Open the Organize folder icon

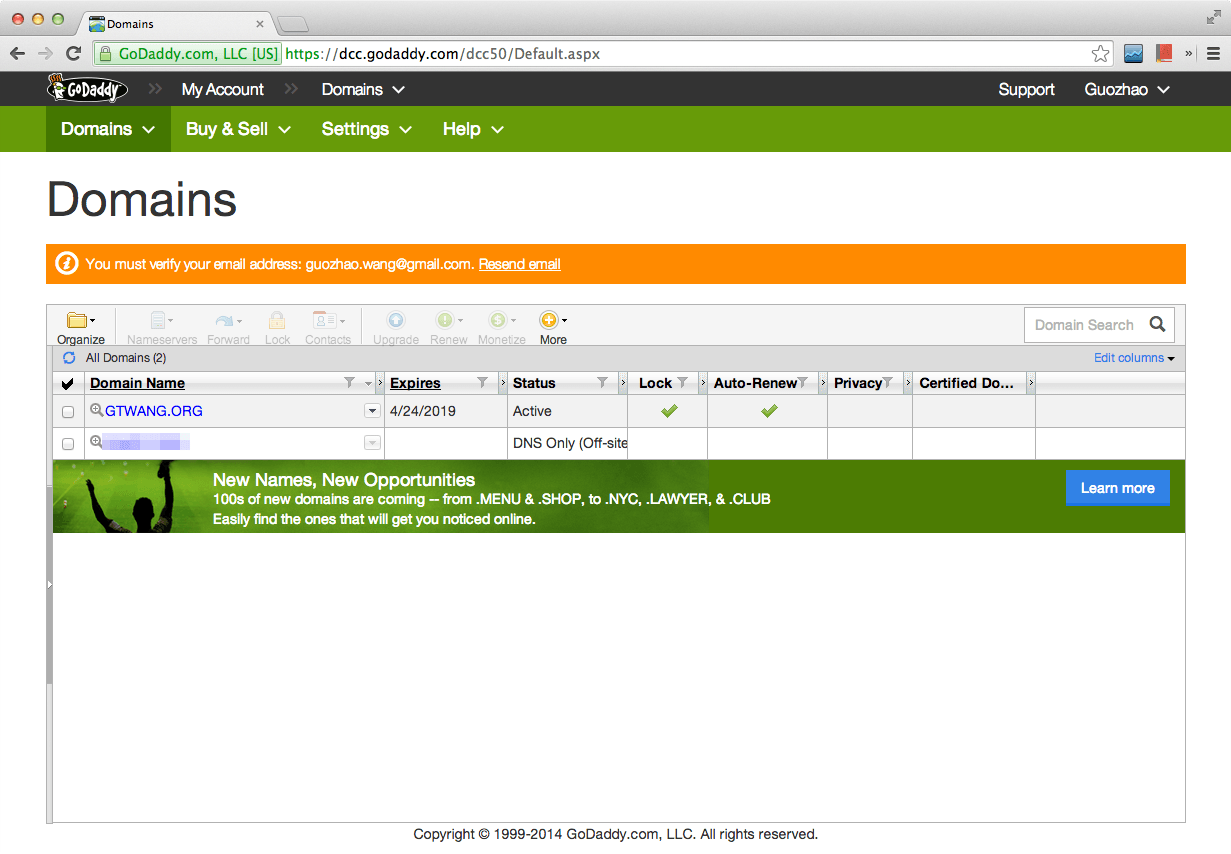tap(78, 320)
